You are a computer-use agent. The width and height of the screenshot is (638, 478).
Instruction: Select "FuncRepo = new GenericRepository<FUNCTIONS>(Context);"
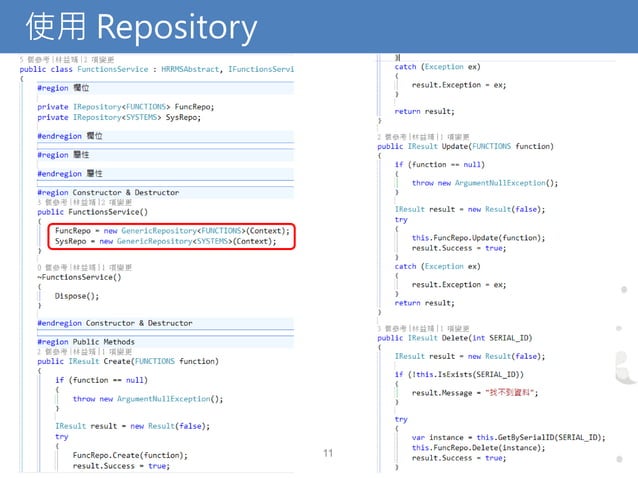click(x=172, y=231)
